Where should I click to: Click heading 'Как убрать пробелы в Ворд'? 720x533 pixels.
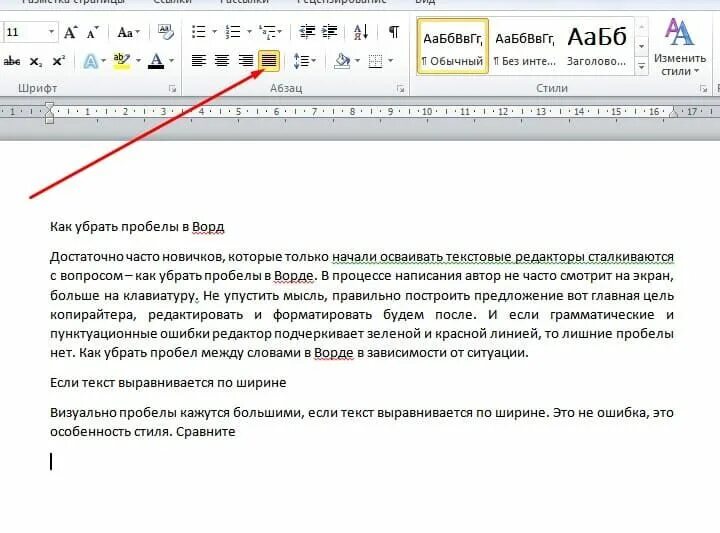[x=137, y=227]
